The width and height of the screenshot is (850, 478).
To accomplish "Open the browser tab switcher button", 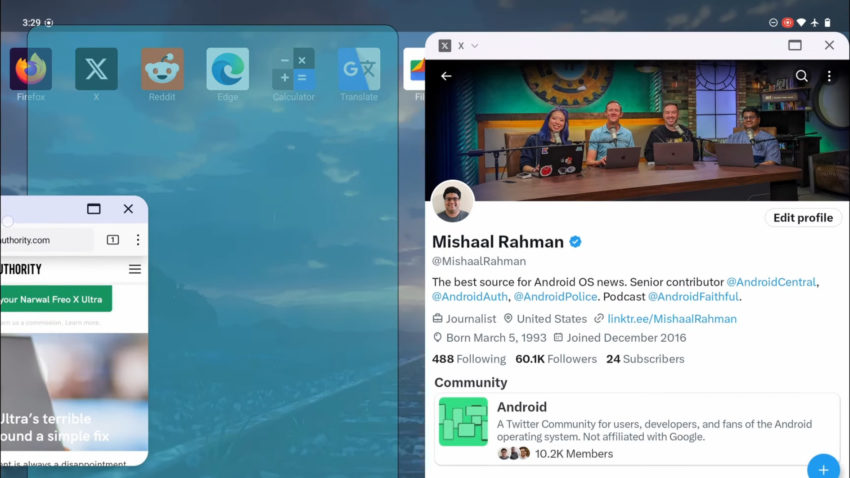I will [113, 240].
